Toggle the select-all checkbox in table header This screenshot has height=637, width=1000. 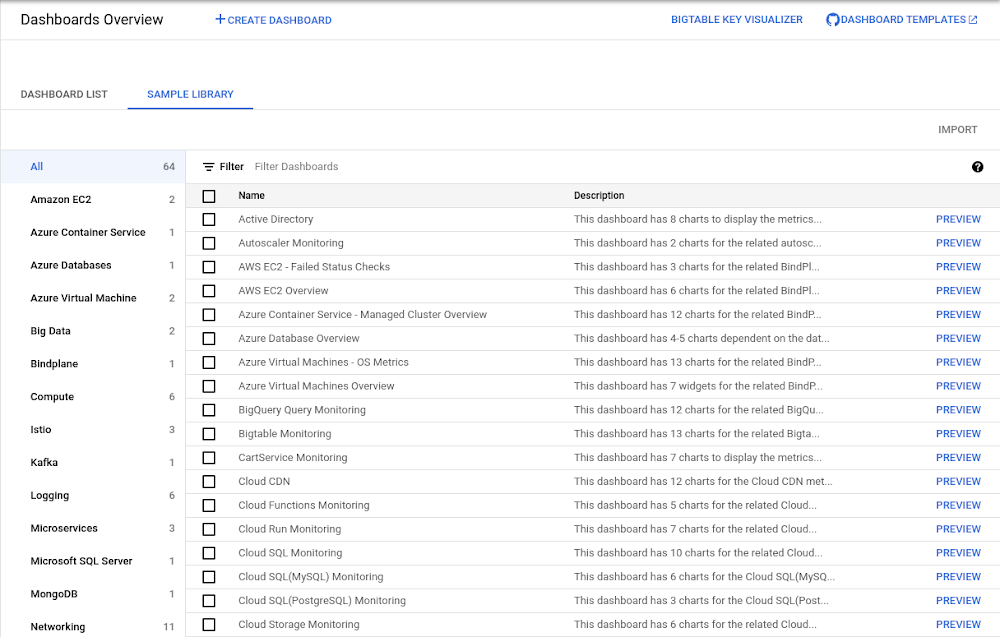click(209, 196)
